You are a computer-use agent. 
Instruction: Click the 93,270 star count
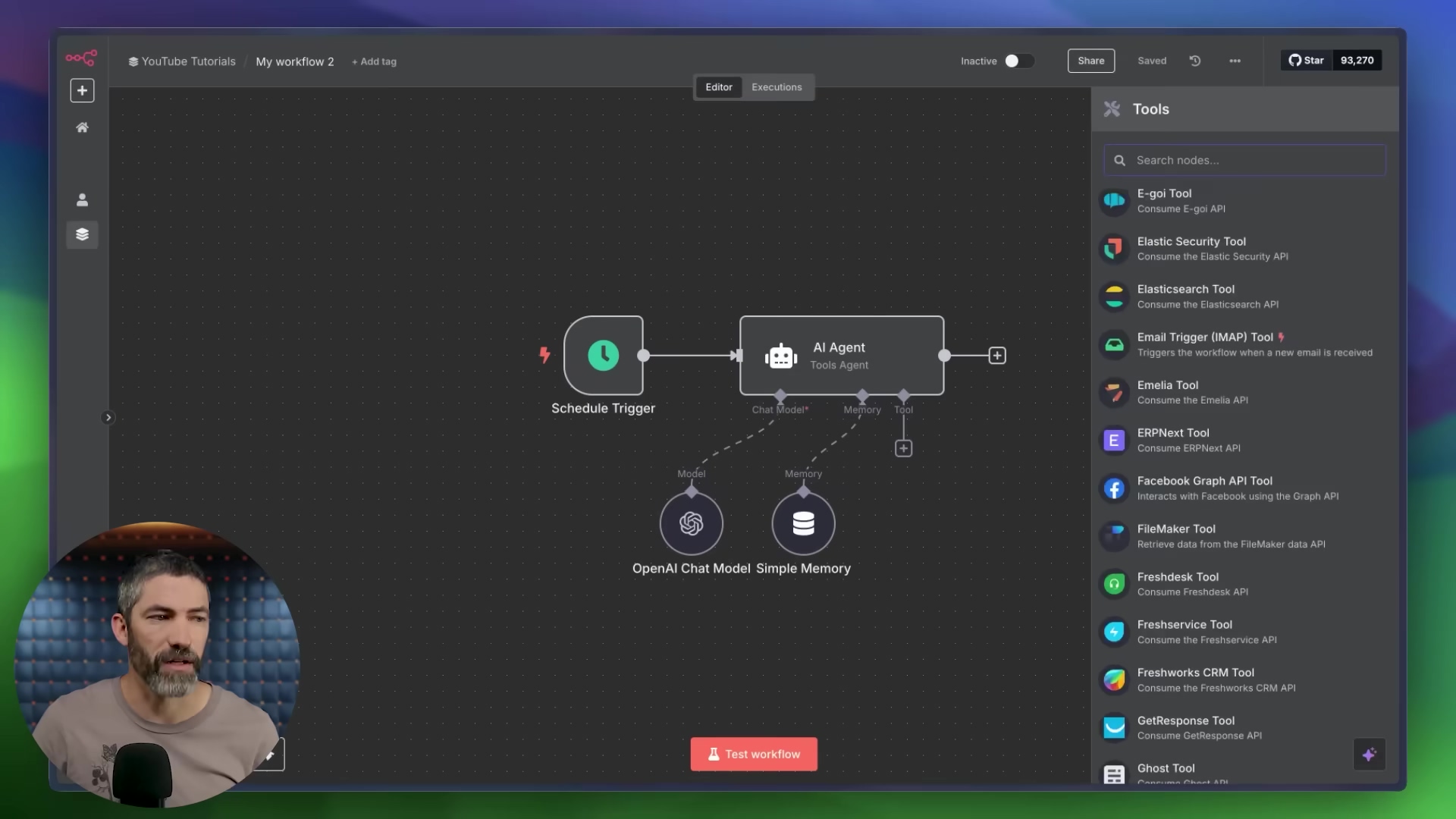[1357, 60]
